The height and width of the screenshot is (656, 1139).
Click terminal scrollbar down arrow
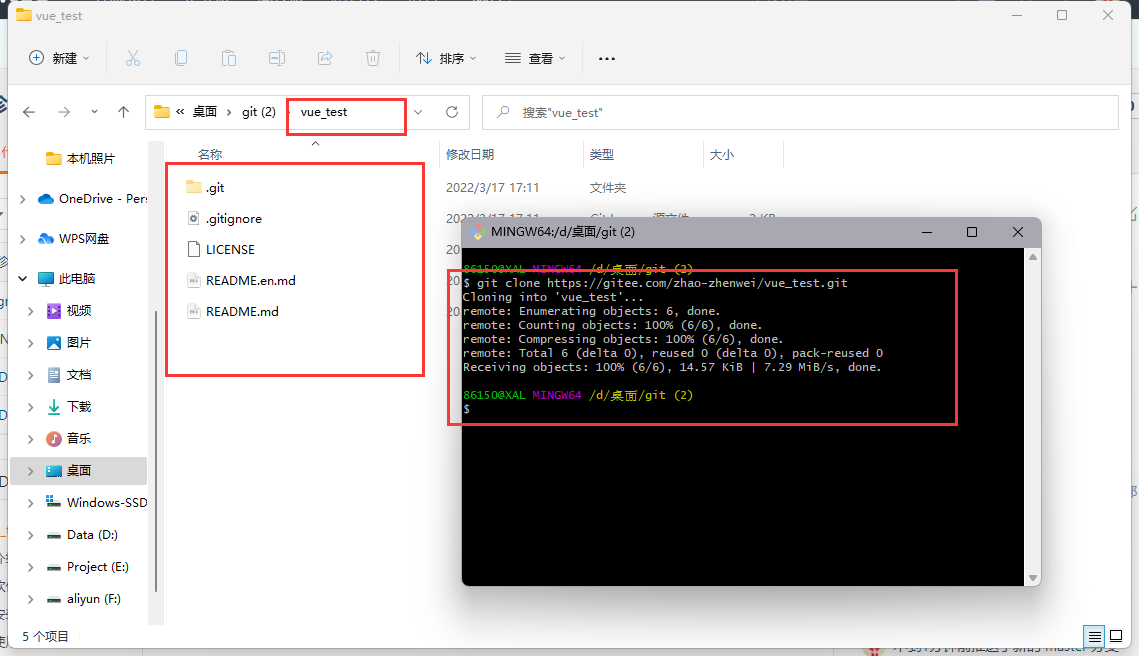[1032, 578]
